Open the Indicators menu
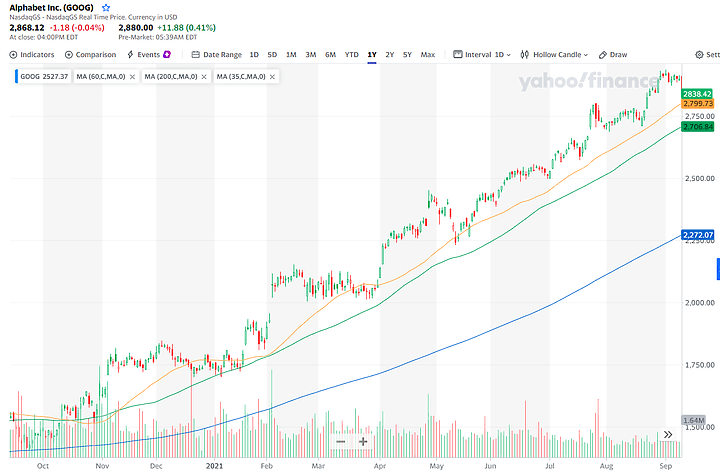Viewport: 720px width, 474px height. coord(32,55)
